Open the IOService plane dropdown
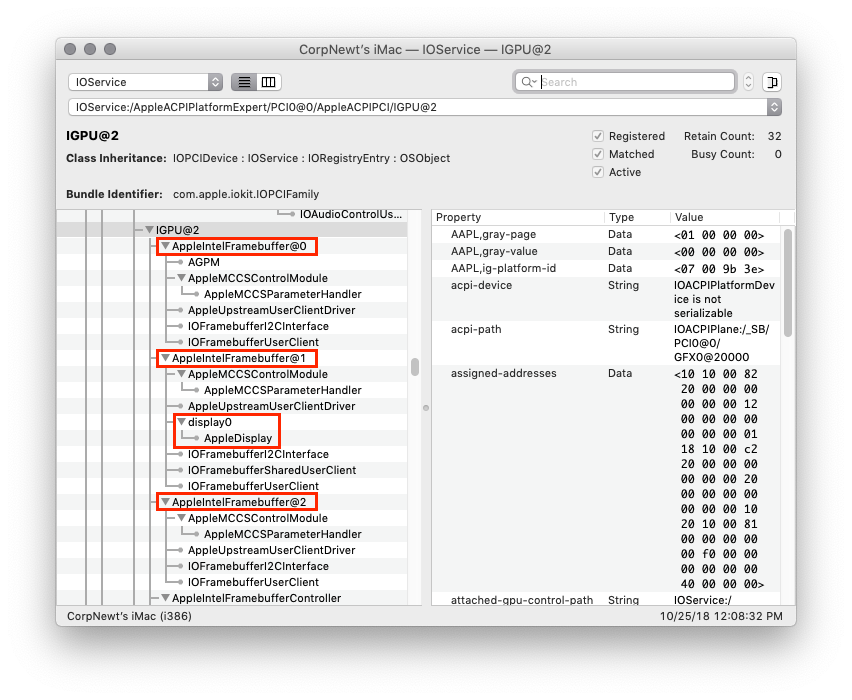 tap(146, 82)
